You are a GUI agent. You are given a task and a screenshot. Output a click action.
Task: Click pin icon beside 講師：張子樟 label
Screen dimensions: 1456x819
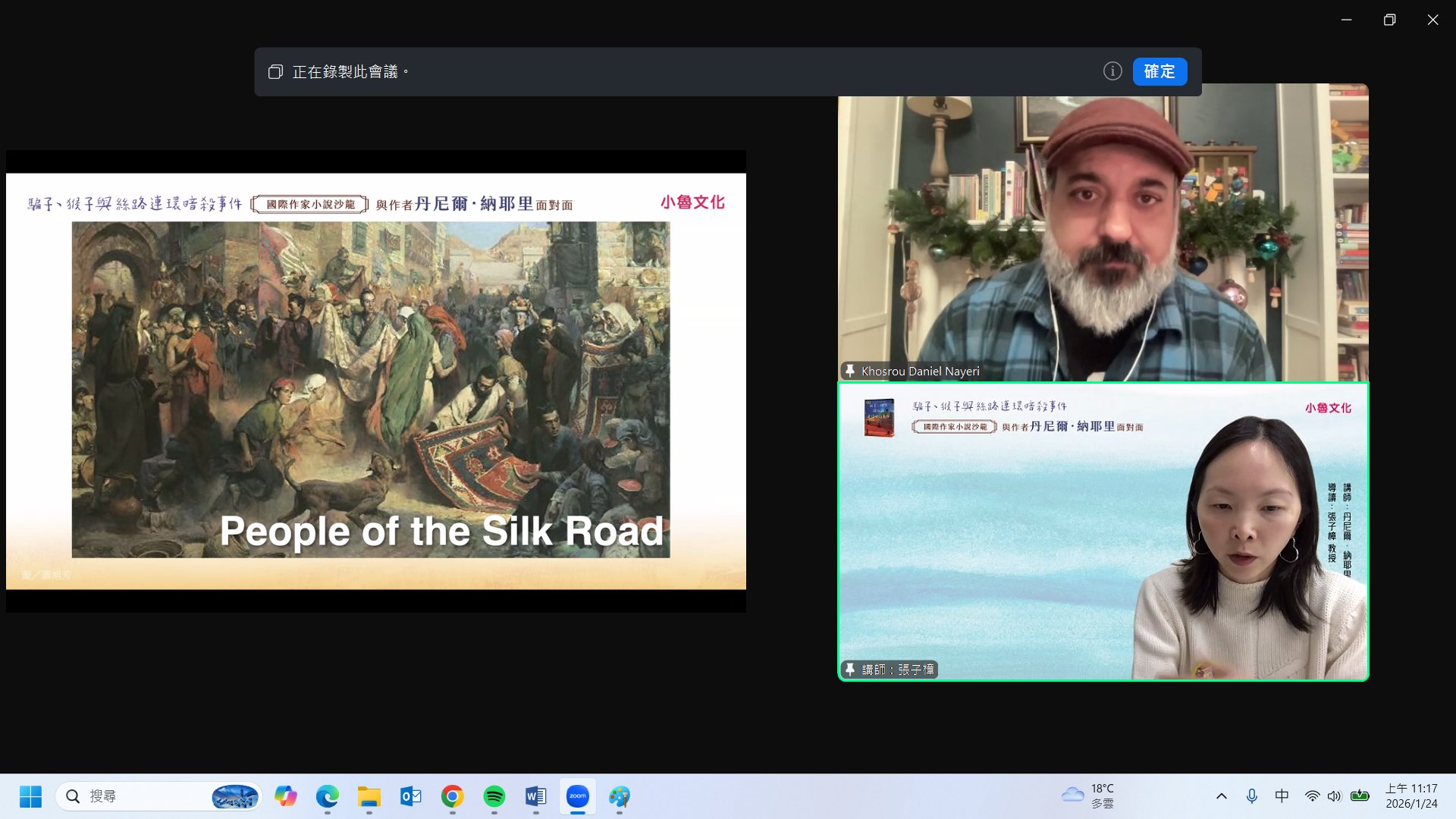[850, 670]
